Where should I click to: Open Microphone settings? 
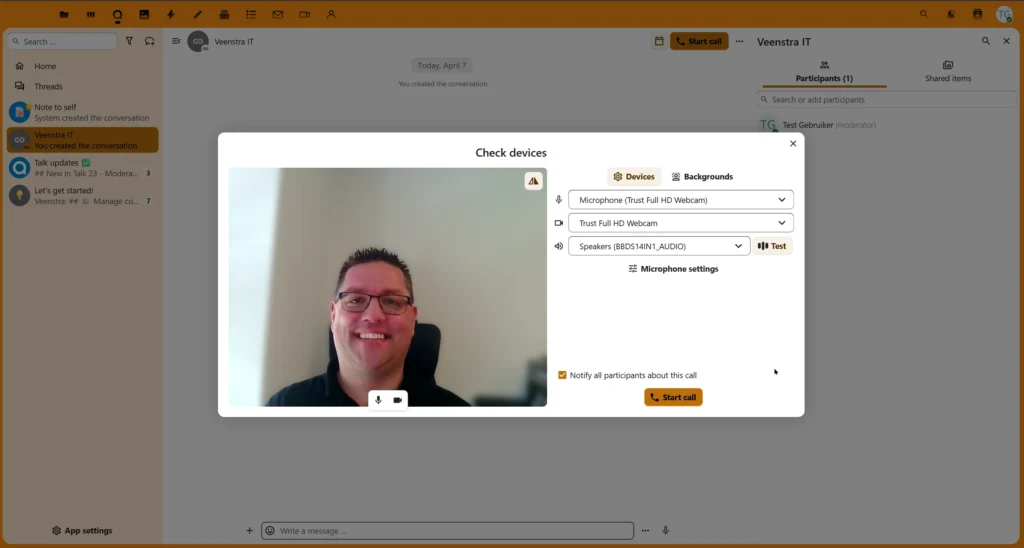point(673,269)
